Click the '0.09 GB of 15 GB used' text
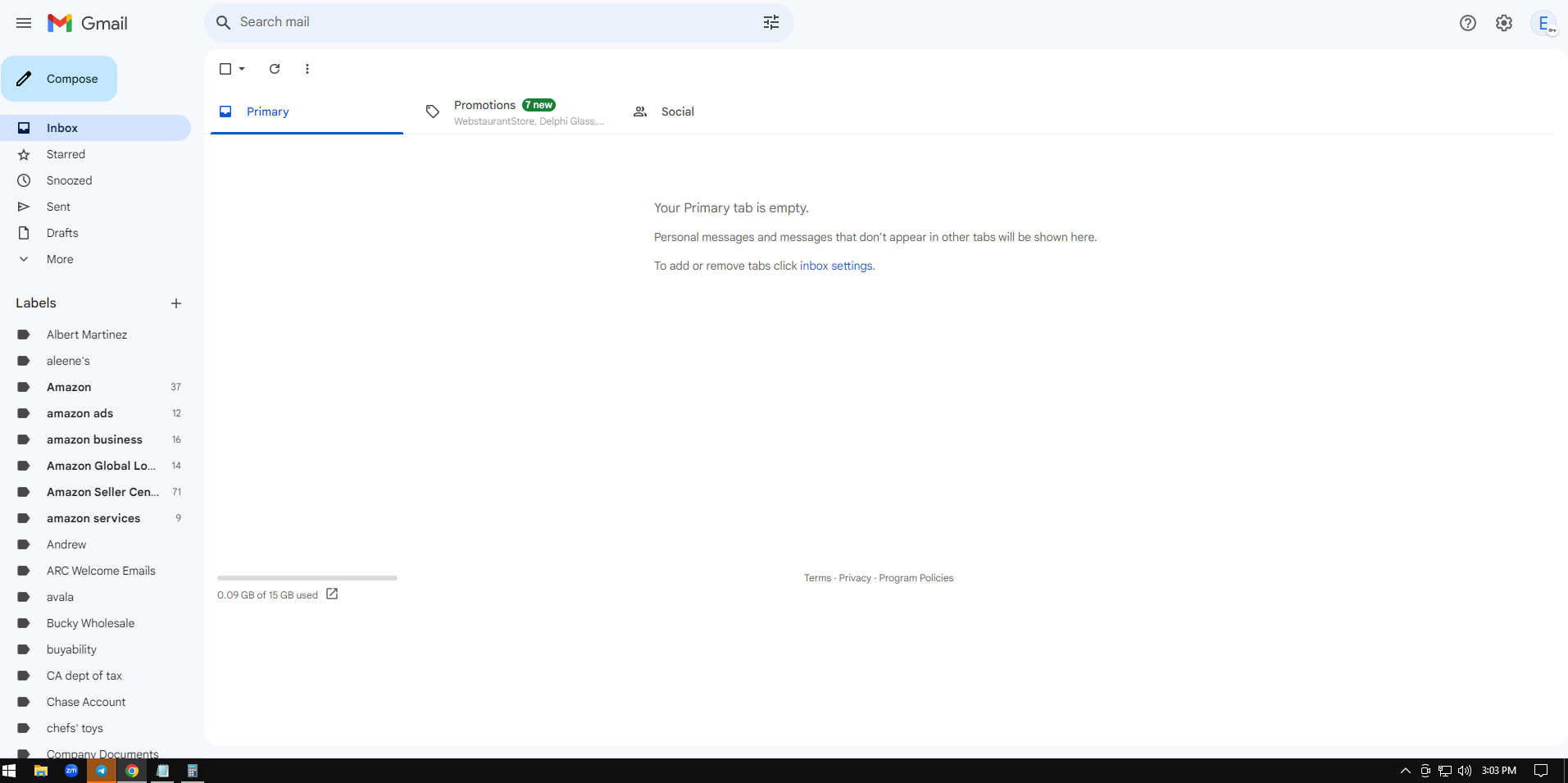 (x=267, y=595)
